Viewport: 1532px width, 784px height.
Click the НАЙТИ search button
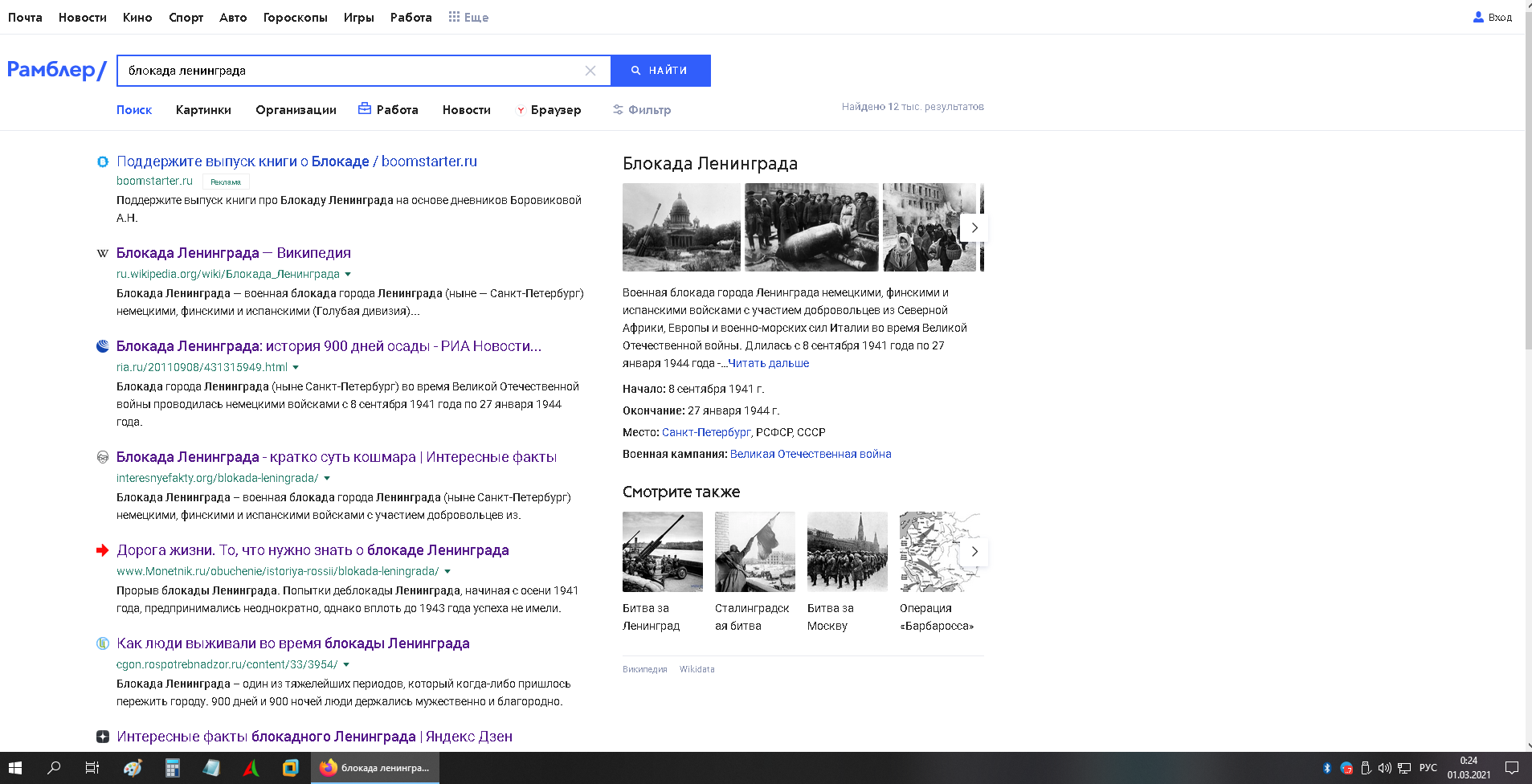[660, 71]
